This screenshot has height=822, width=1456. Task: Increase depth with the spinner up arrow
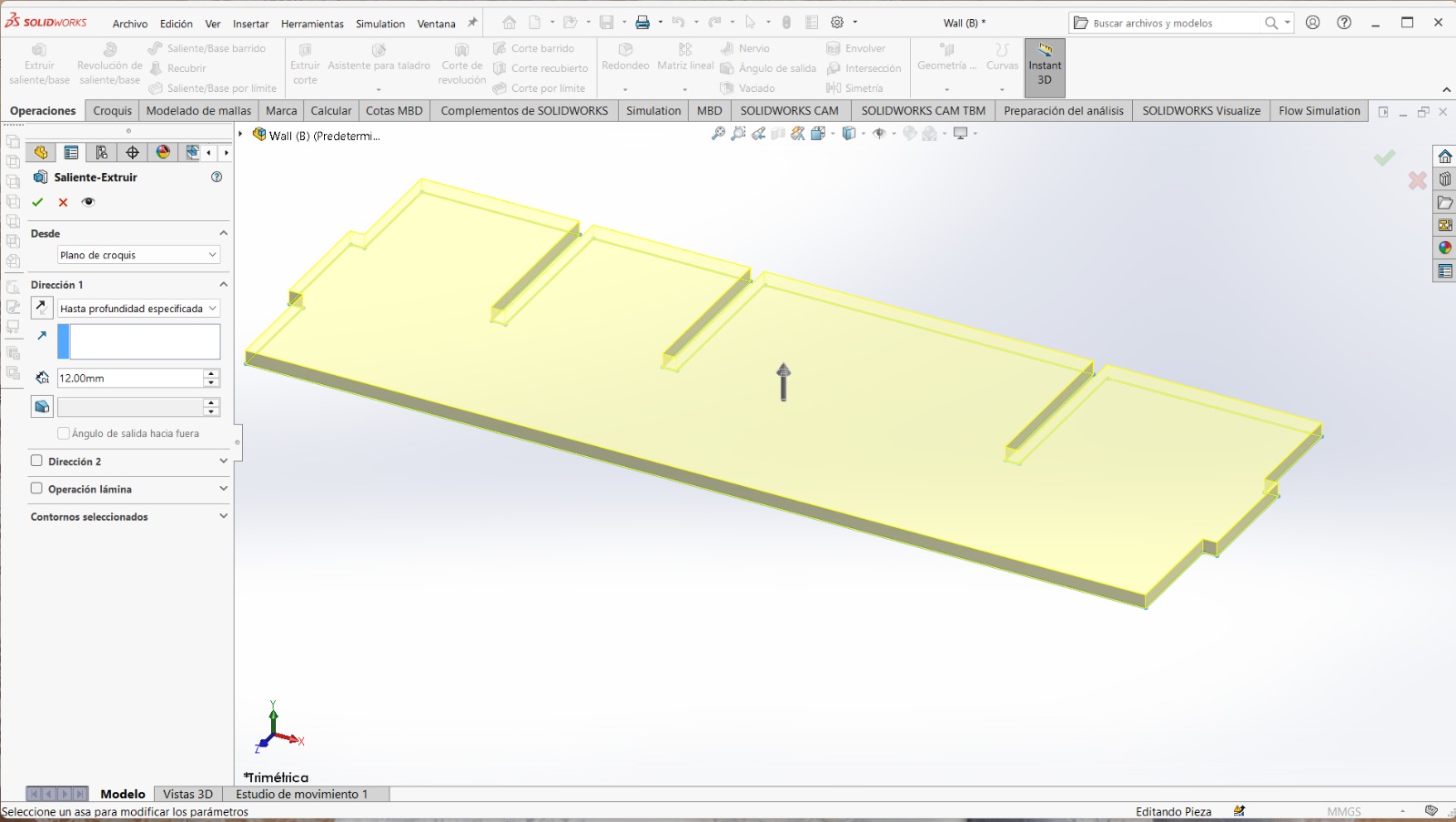212,373
